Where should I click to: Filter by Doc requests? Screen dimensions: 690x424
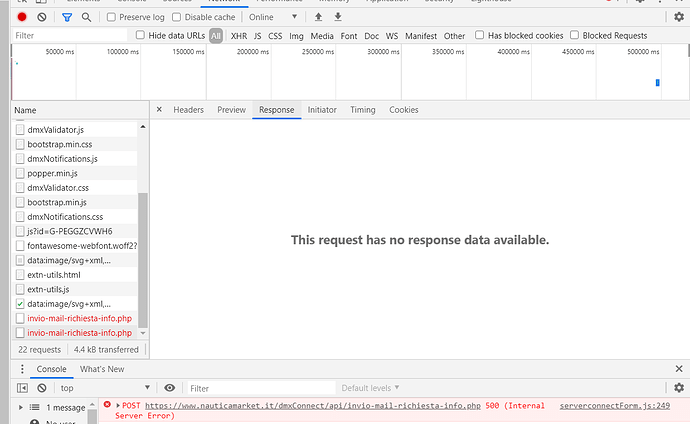point(371,36)
